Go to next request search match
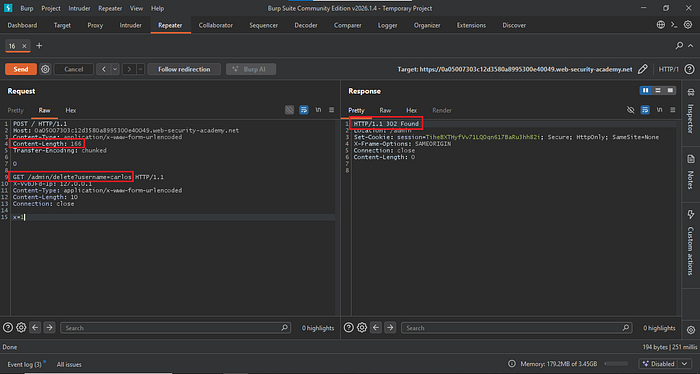 49,328
